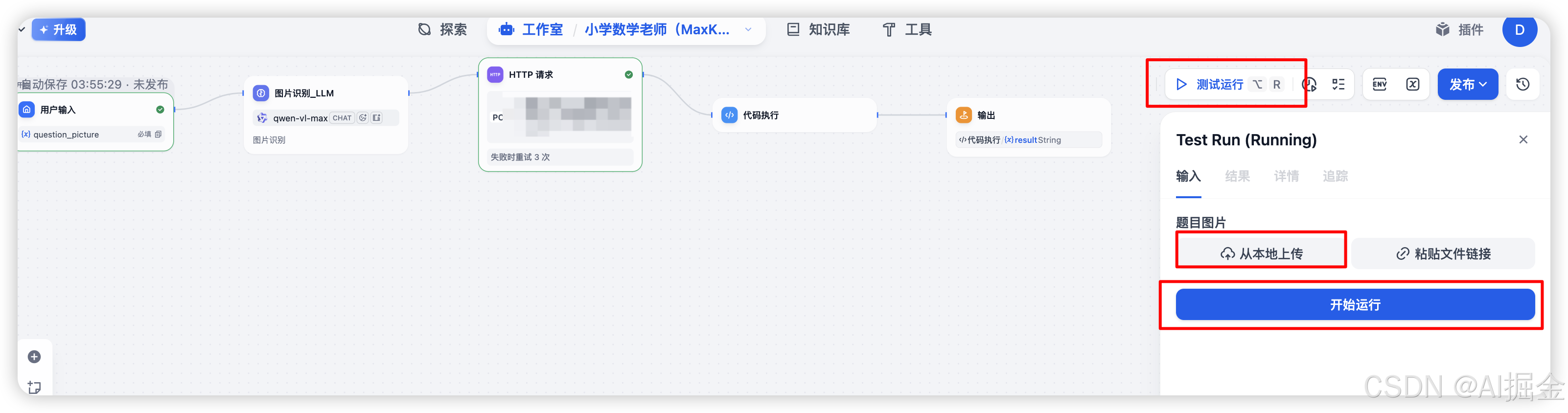Select the 代码执行 node title
The image size is (1568, 413).
click(760, 115)
